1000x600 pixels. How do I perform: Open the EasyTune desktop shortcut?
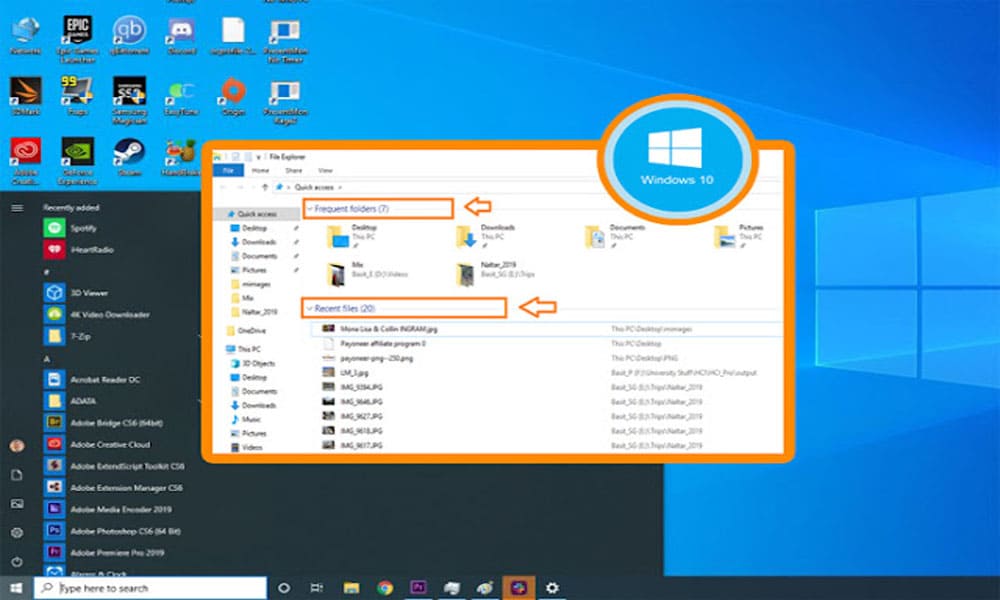pyautogui.click(x=181, y=96)
